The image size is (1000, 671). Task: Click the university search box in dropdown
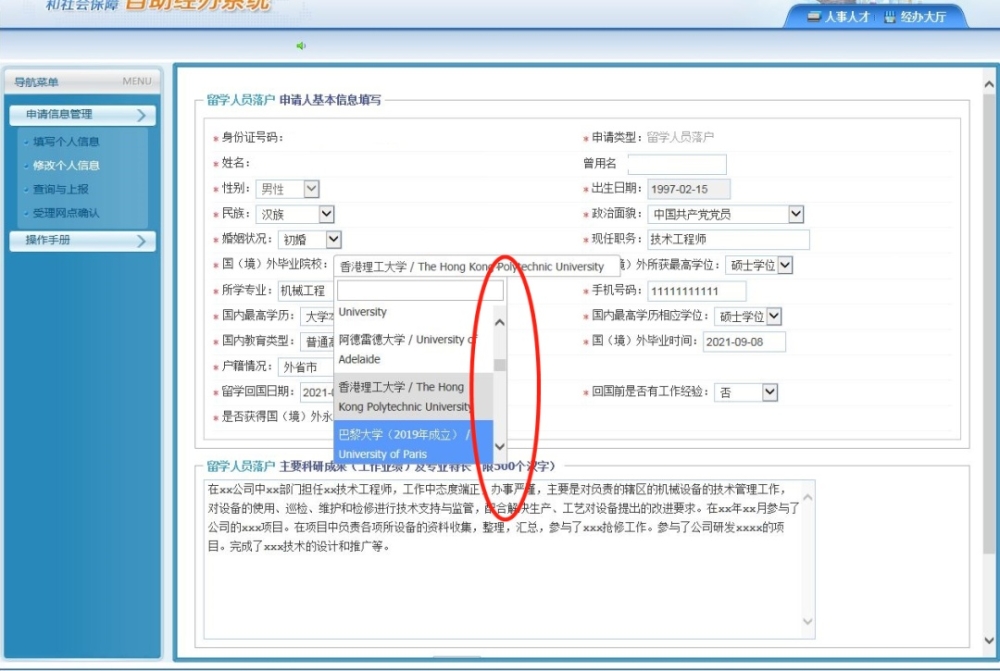[420, 290]
